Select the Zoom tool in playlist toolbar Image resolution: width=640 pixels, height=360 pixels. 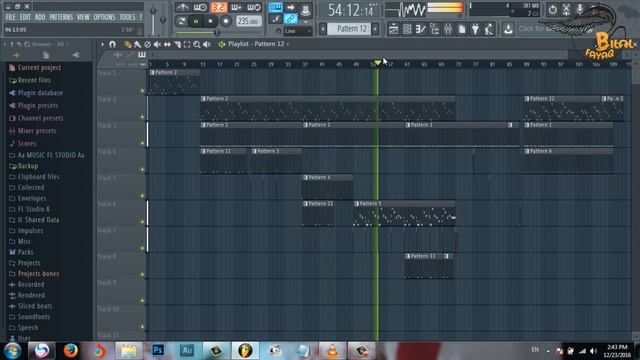pos(197,44)
